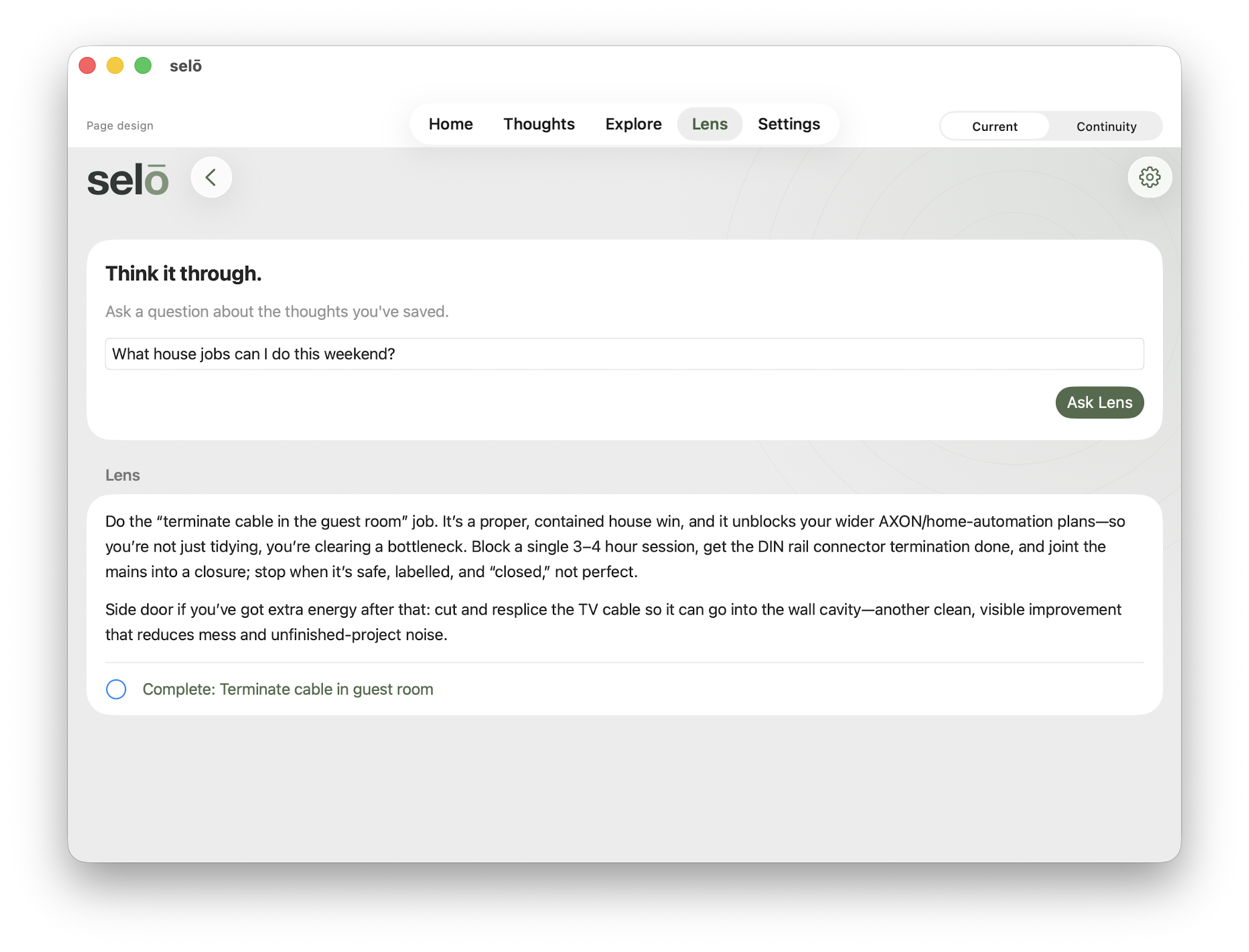Click the red close window button
The height and width of the screenshot is (952, 1249).
pos(88,65)
